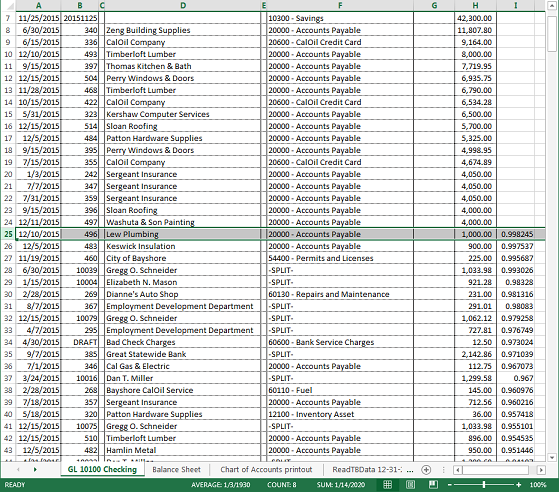Select column D header
This screenshot has height=492, width=559.
click(183, 5)
